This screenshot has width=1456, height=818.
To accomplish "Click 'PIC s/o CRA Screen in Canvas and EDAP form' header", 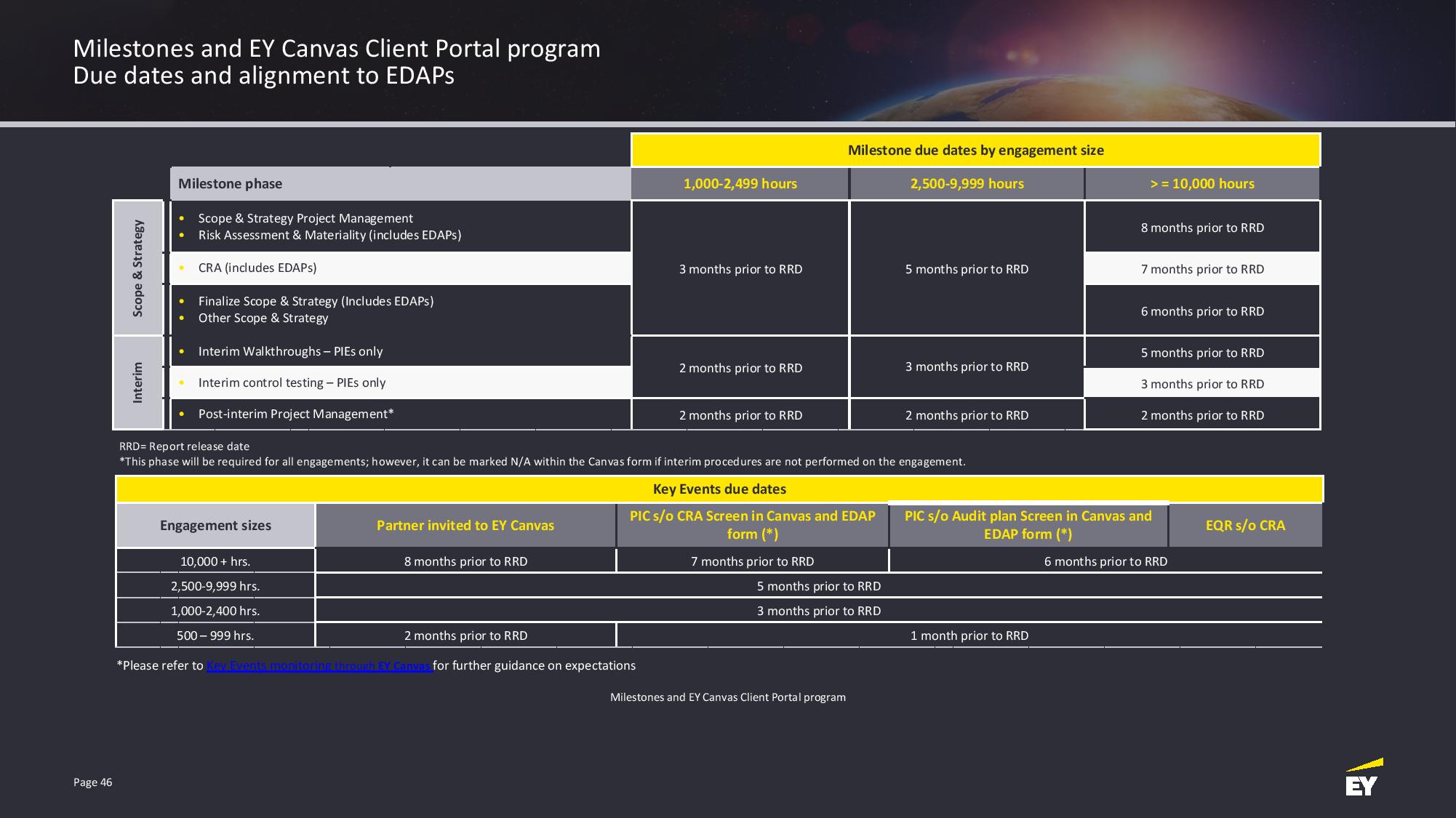I will [x=752, y=525].
